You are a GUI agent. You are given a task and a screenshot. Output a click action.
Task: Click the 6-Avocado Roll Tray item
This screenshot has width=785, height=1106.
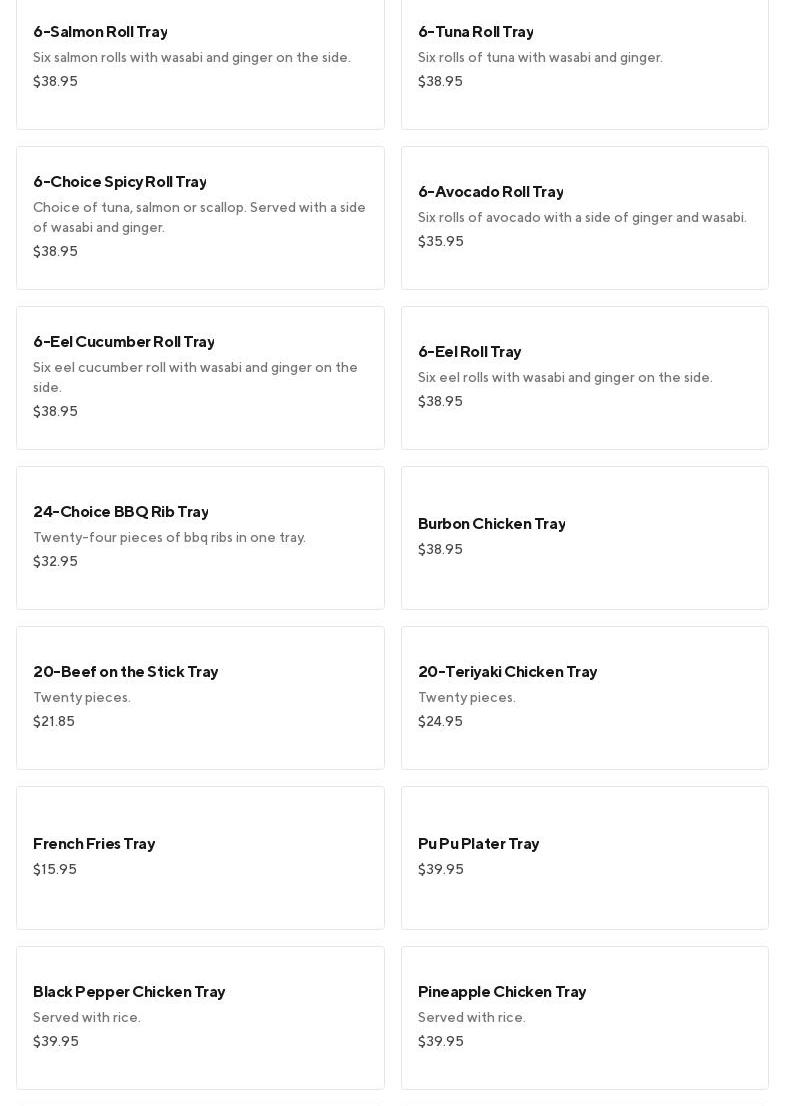tap(491, 192)
